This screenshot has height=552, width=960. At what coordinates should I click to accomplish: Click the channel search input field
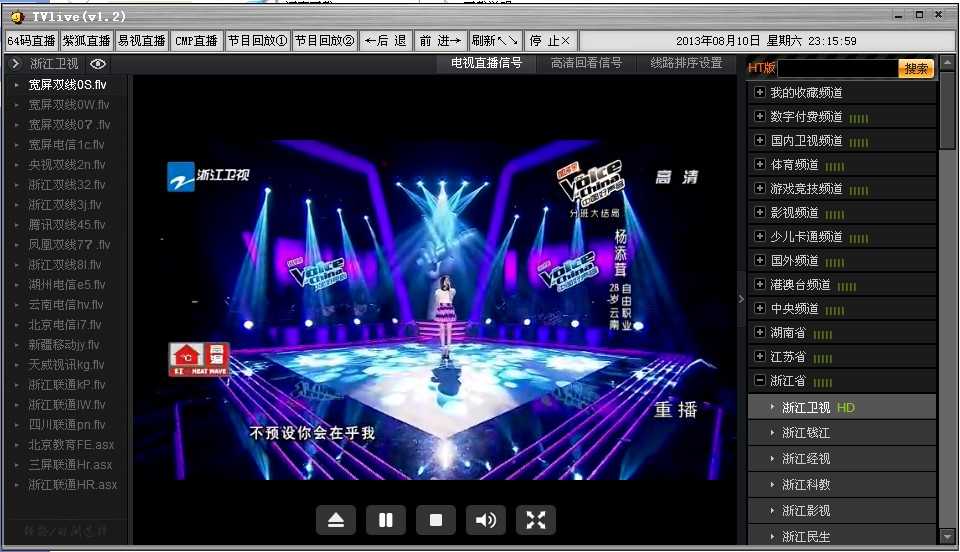click(x=838, y=69)
